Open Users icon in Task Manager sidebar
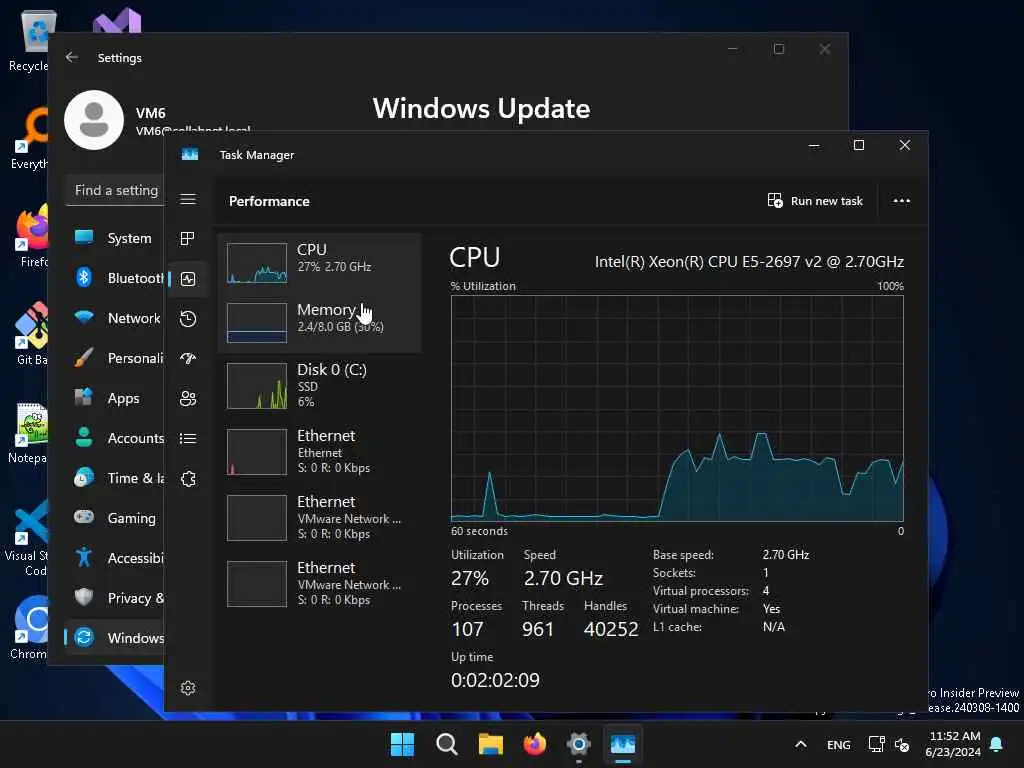This screenshot has width=1024, height=768. point(188,398)
